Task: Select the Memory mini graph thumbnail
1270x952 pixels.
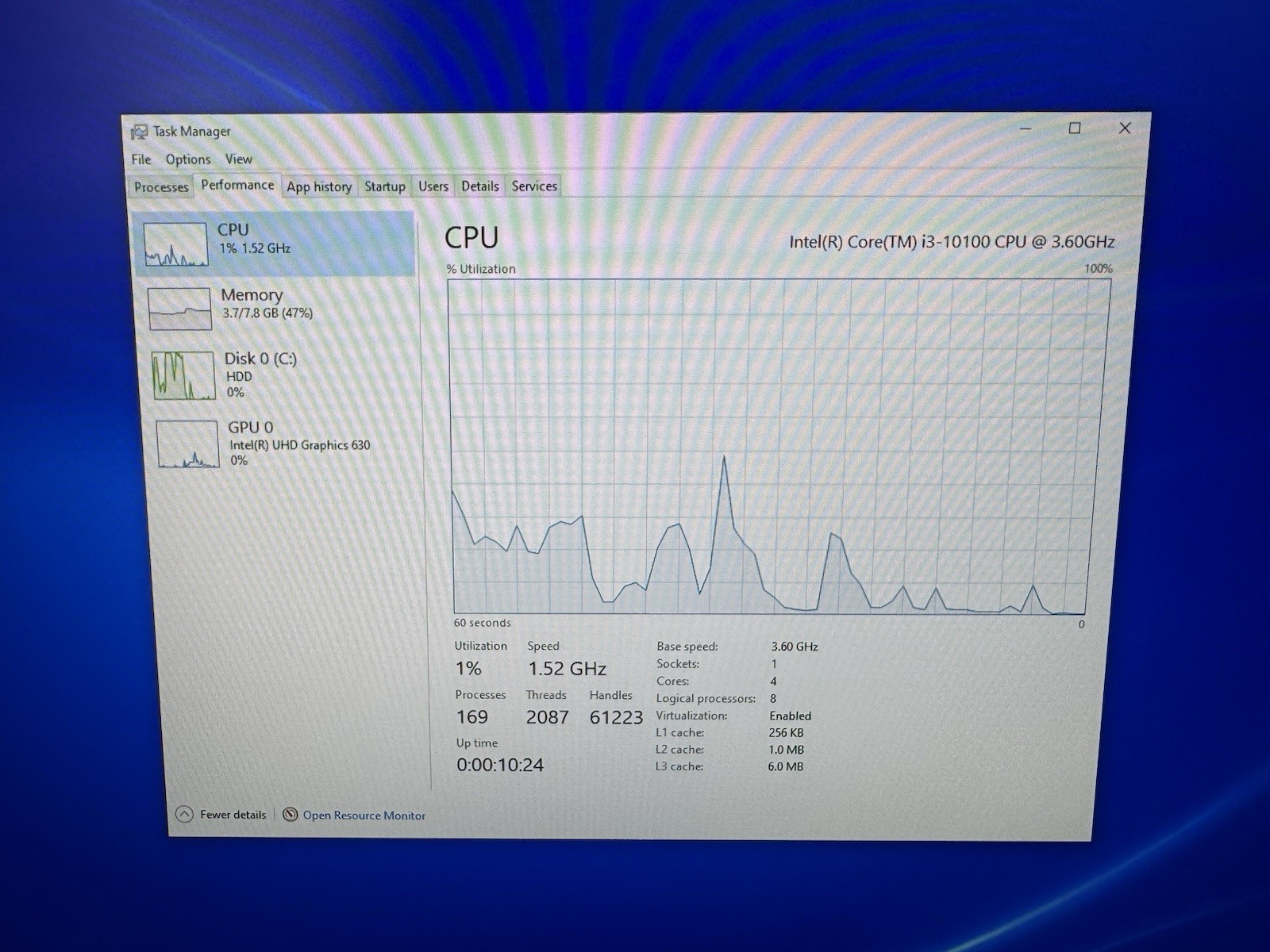Action: point(180,309)
